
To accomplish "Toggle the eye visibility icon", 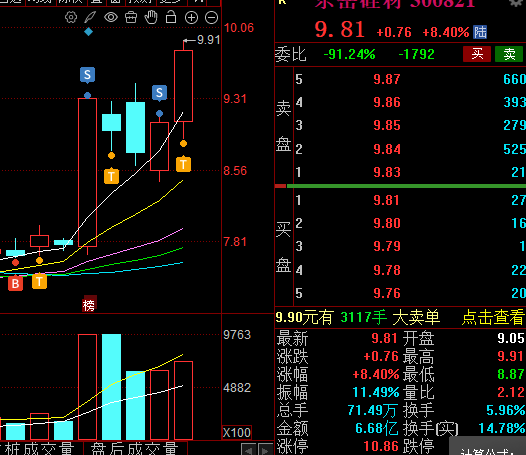I will click(x=111, y=17).
